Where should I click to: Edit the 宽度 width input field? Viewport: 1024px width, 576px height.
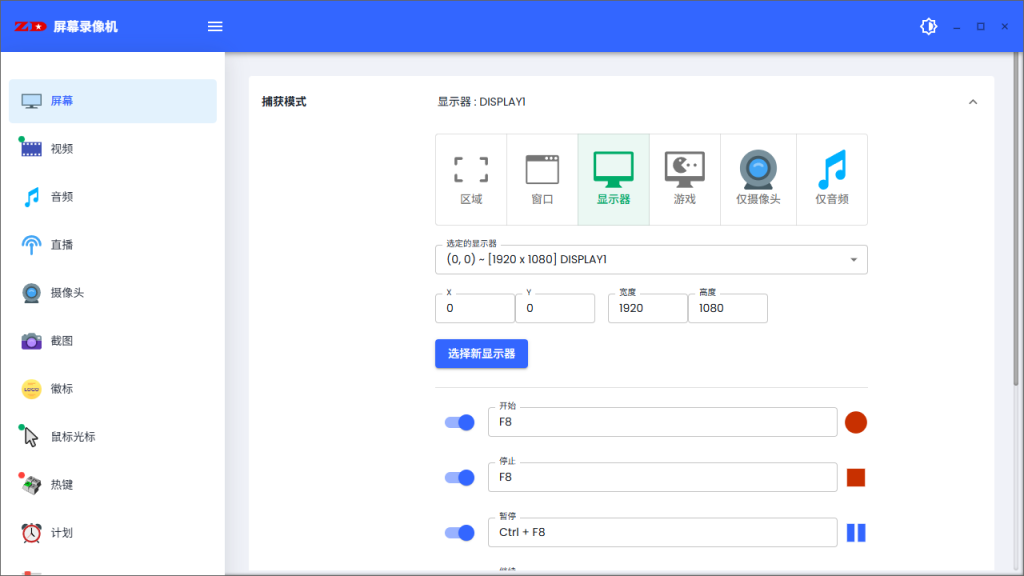[647, 310]
